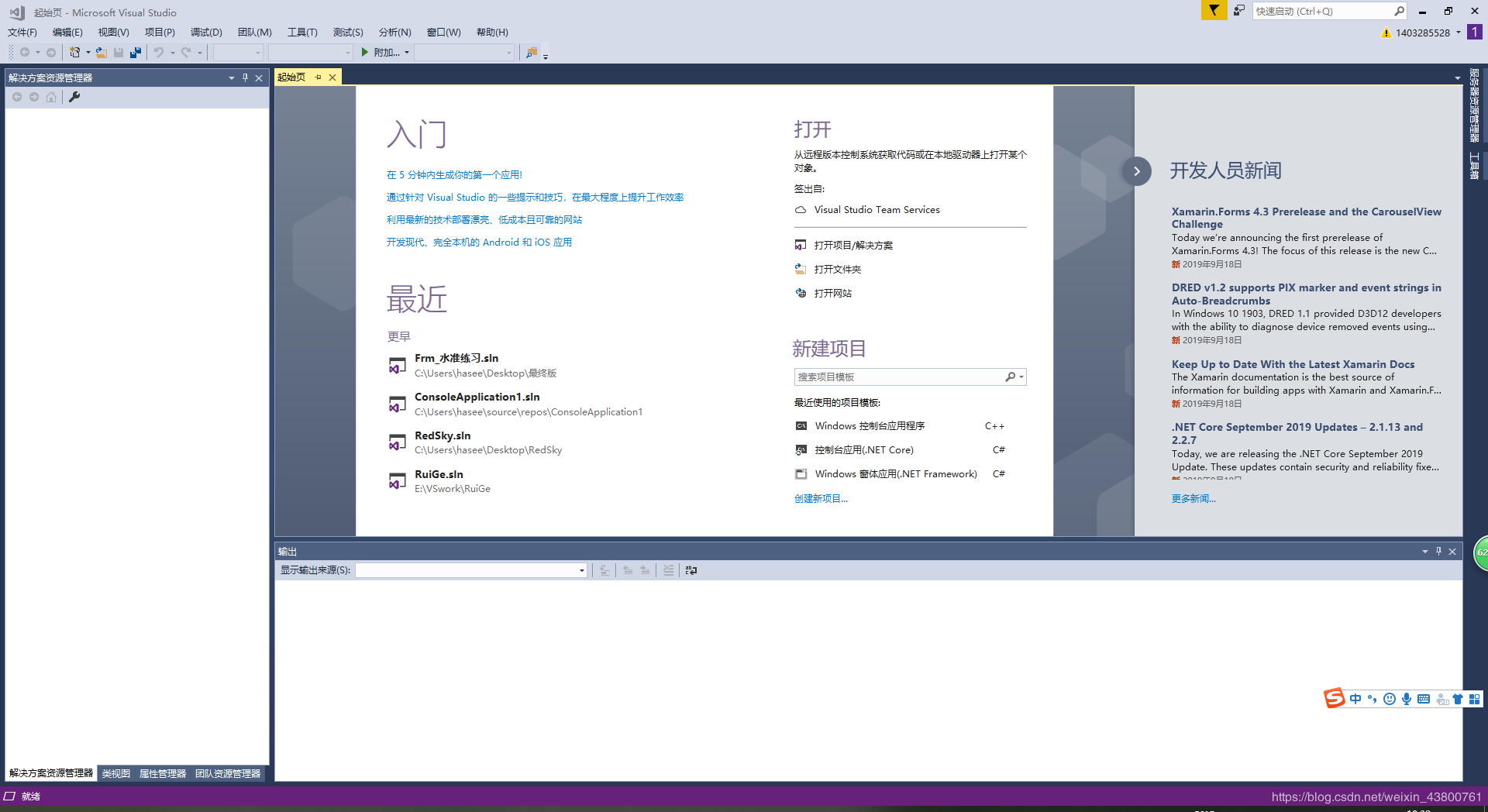Open the 工具(T) menu

click(x=302, y=32)
